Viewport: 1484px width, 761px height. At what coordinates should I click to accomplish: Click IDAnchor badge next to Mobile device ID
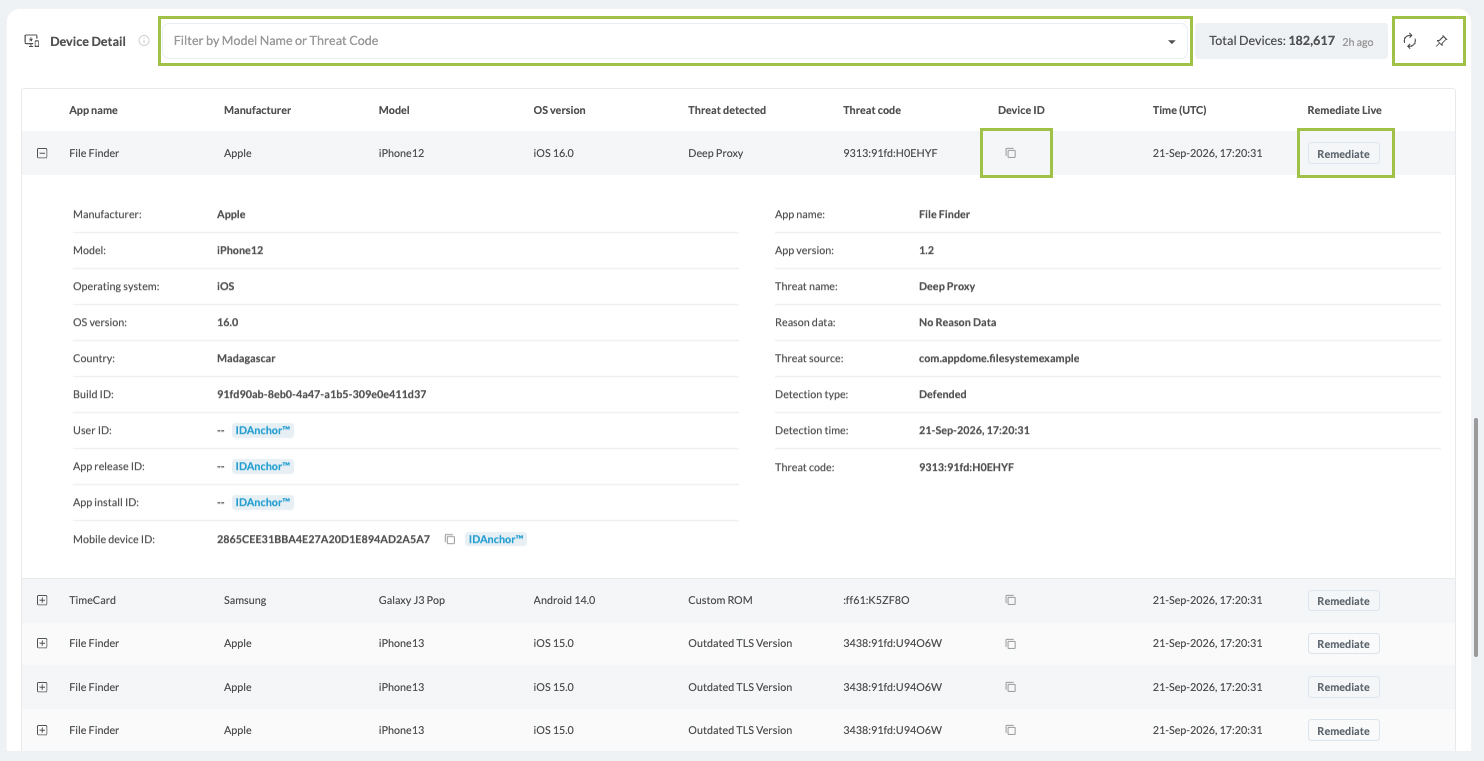[x=497, y=539]
